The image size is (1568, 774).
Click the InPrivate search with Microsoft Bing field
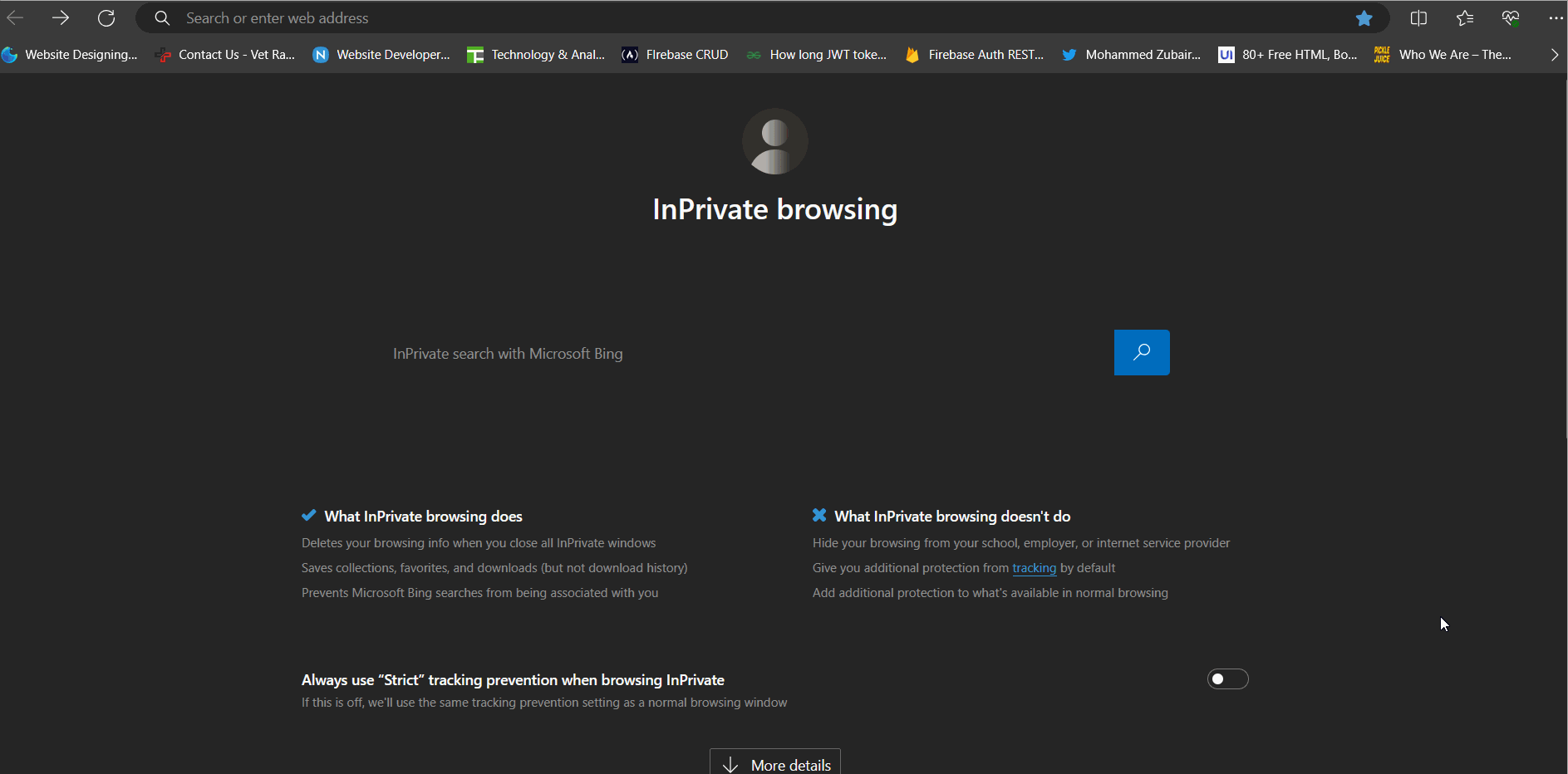[747, 353]
